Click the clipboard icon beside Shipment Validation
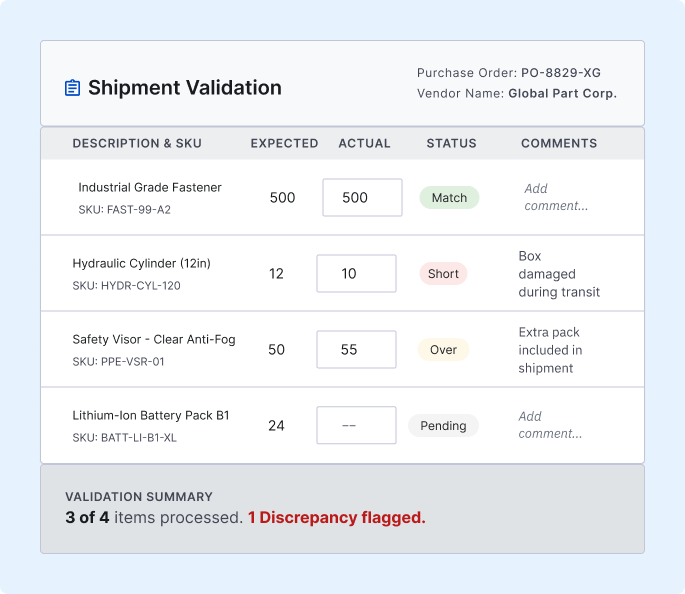The height and width of the screenshot is (594, 685). tap(72, 88)
